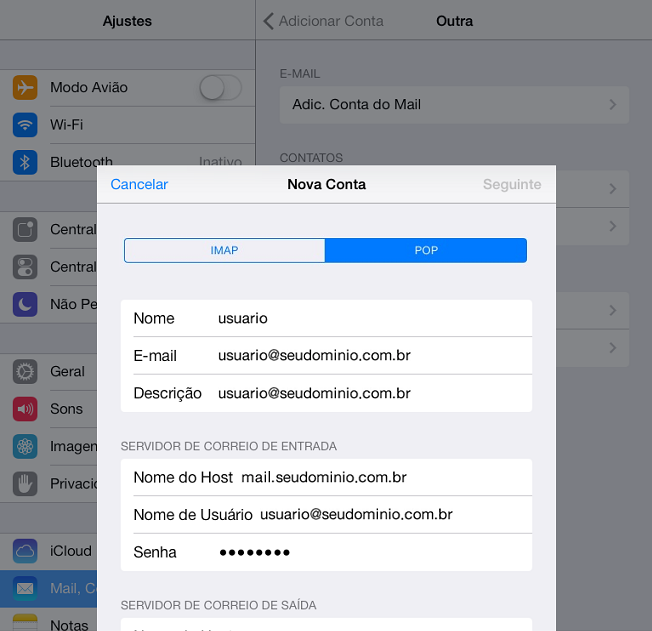Select the POP account type
The height and width of the screenshot is (631, 652).
426,250
